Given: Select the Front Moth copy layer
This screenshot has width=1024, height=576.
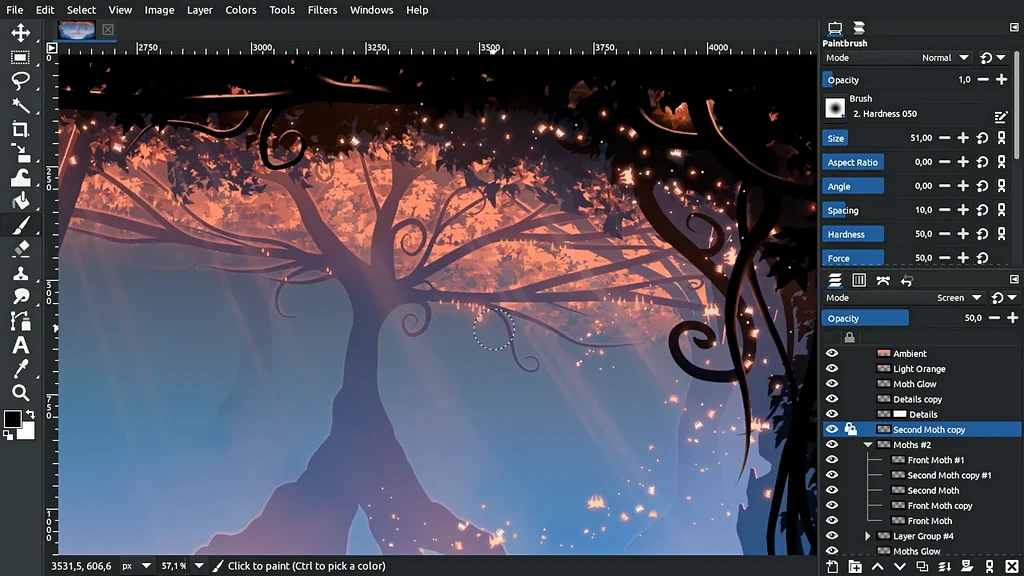Looking at the screenshot, I should [x=939, y=506].
